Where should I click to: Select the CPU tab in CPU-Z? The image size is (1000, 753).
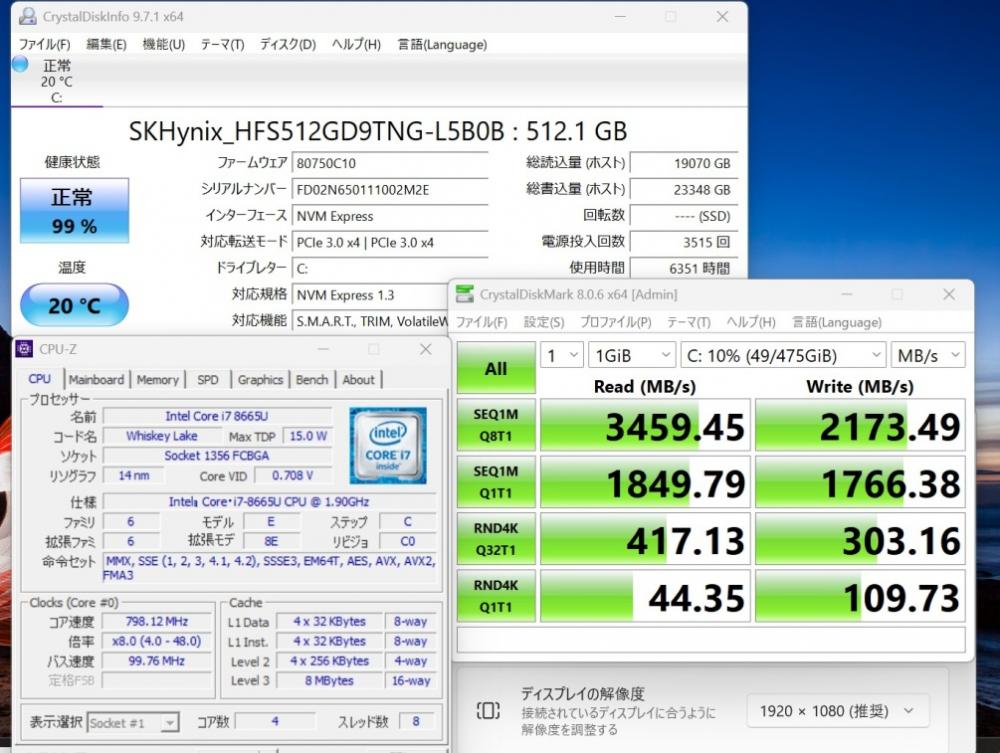click(40, 379)
